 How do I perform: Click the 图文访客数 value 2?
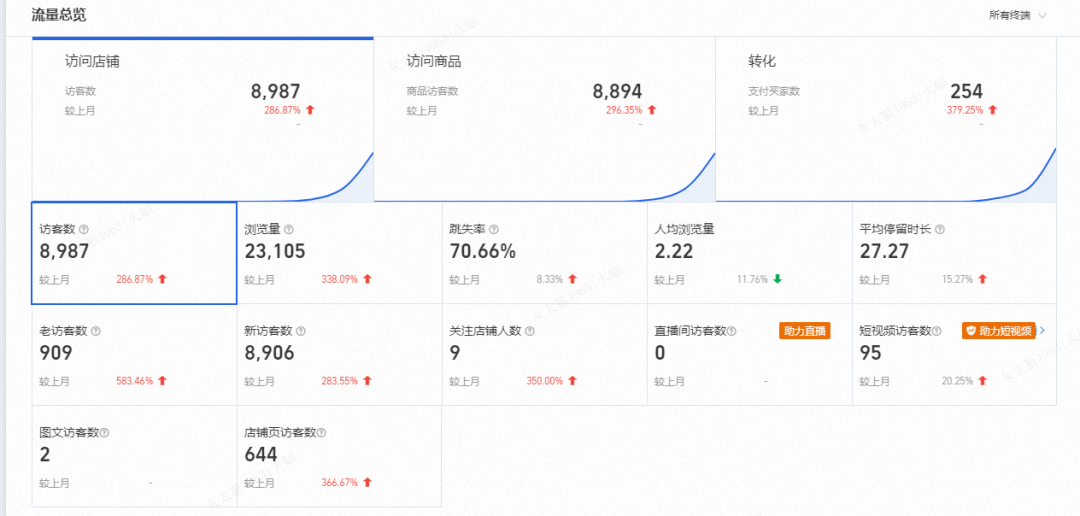[44, 455]
